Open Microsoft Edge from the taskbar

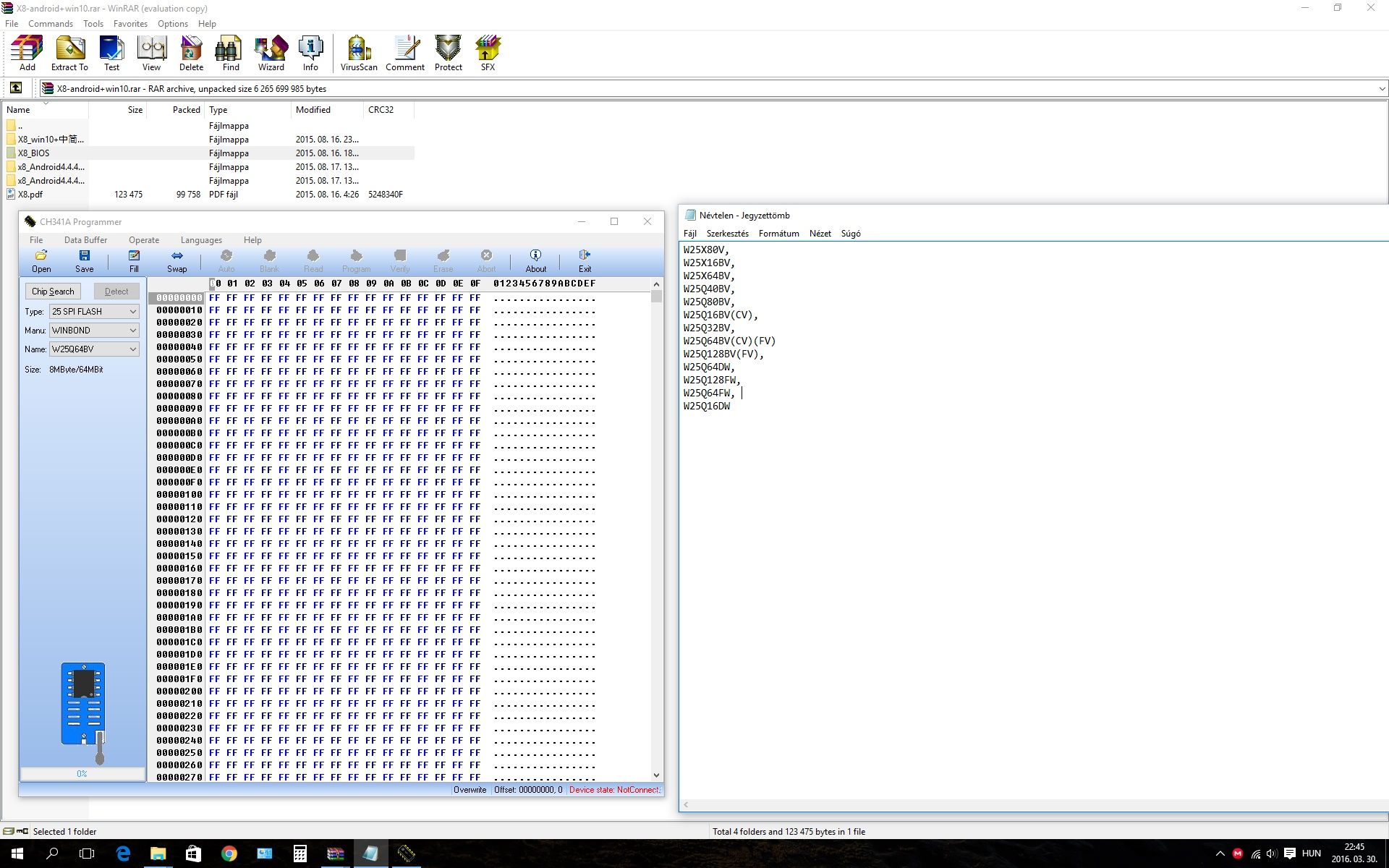[x=123, y=854]
